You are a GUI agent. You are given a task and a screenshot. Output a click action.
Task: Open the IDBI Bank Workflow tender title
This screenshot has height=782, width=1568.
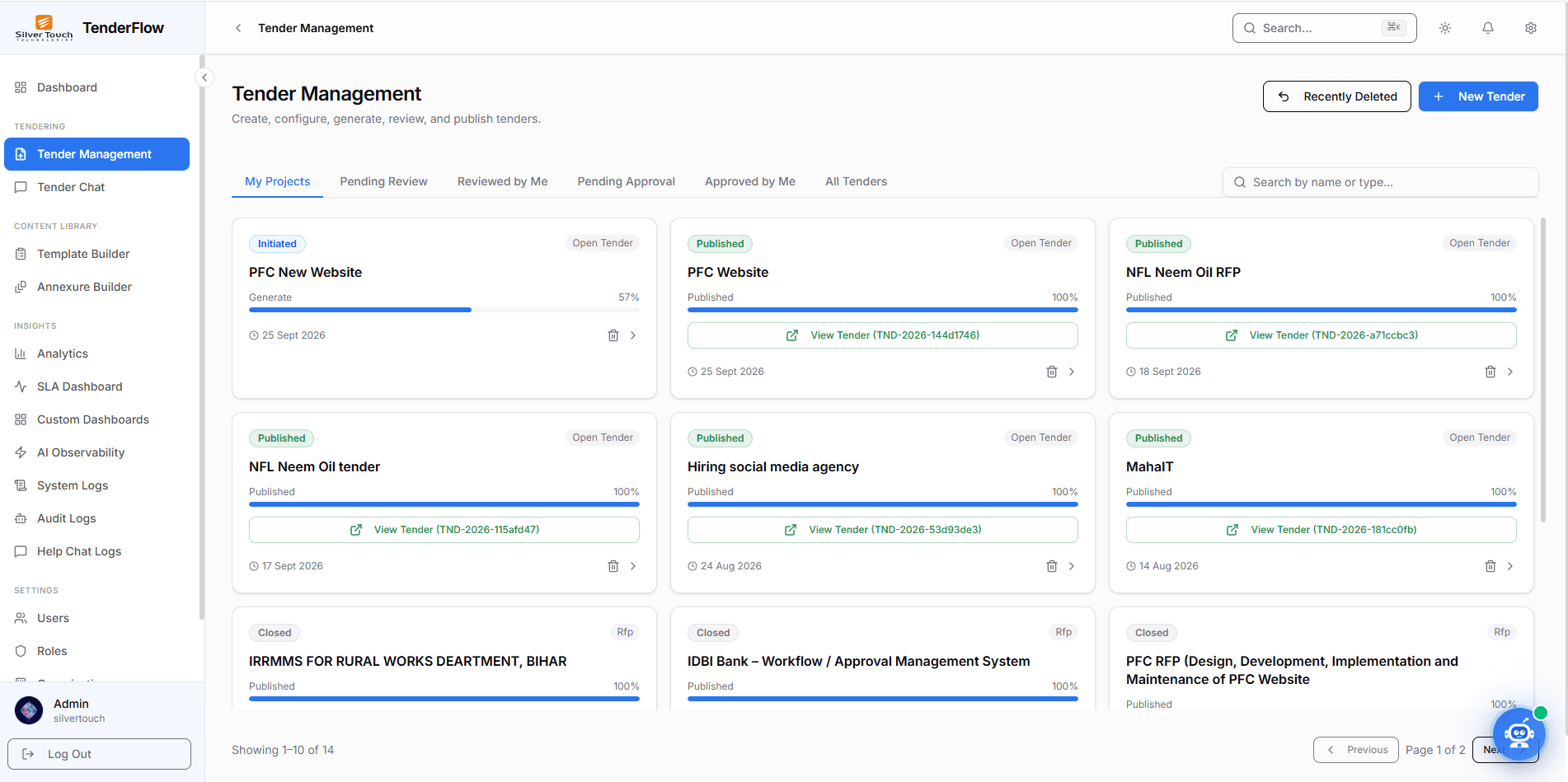coord(859,661)
